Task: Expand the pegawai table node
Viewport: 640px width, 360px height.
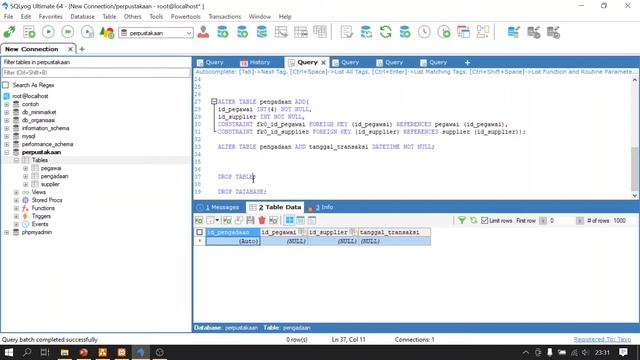Action: (26, 168)
